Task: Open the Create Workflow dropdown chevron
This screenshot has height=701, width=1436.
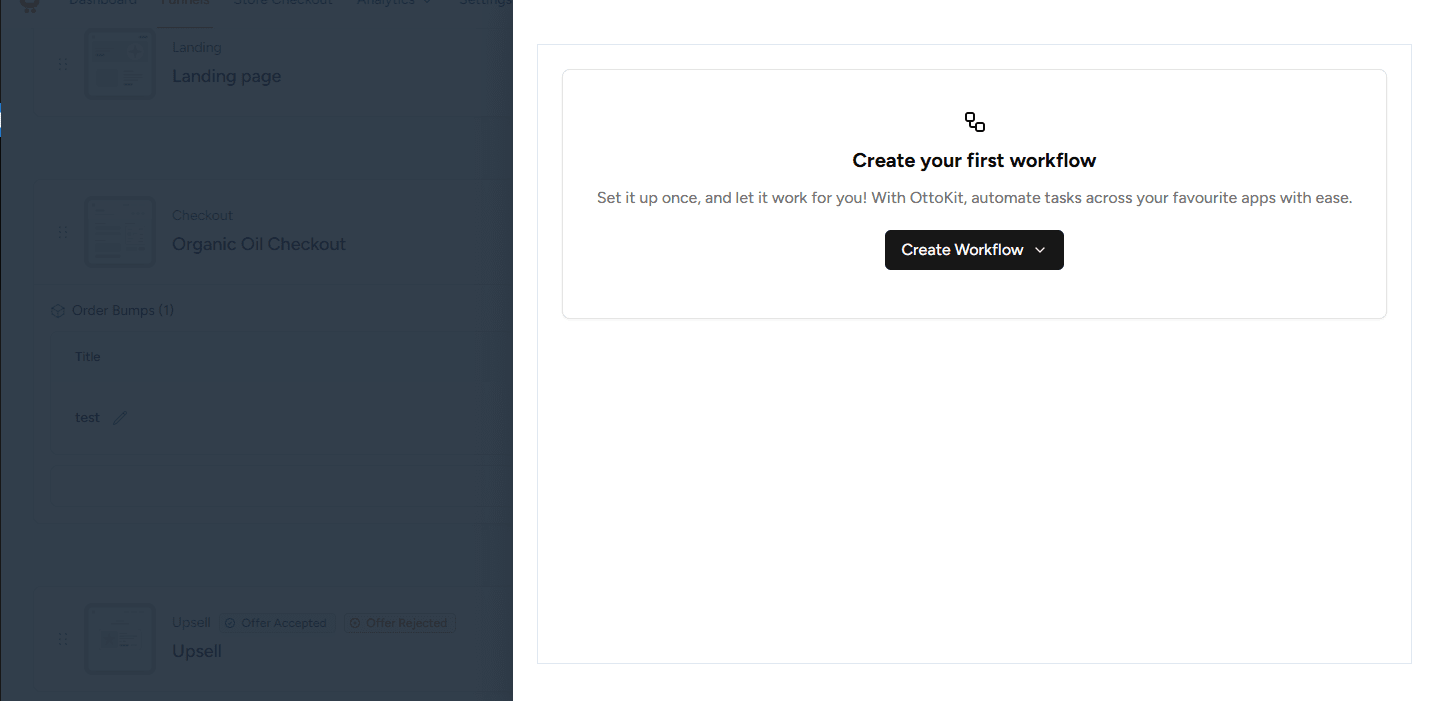Action: click(1040, 250)
